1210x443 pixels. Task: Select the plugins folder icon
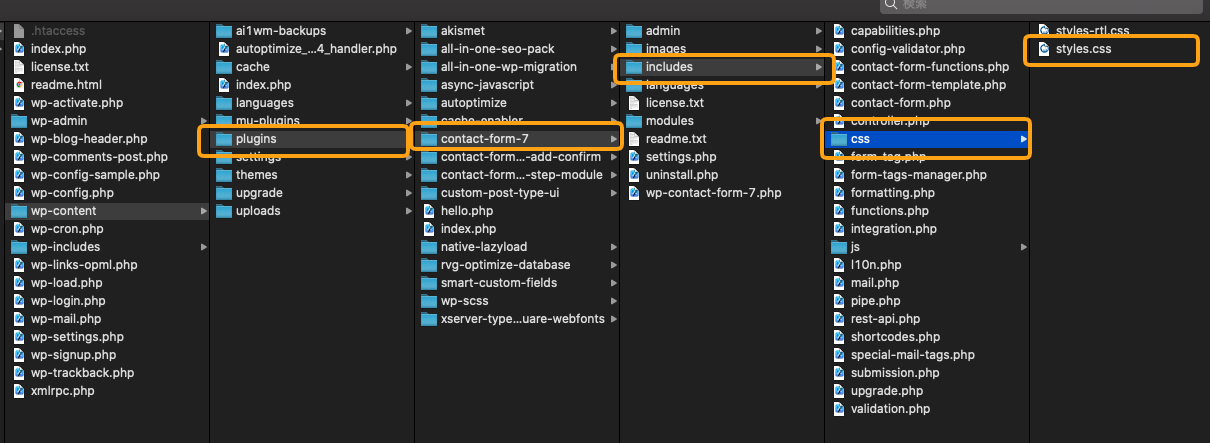[224, 139]
